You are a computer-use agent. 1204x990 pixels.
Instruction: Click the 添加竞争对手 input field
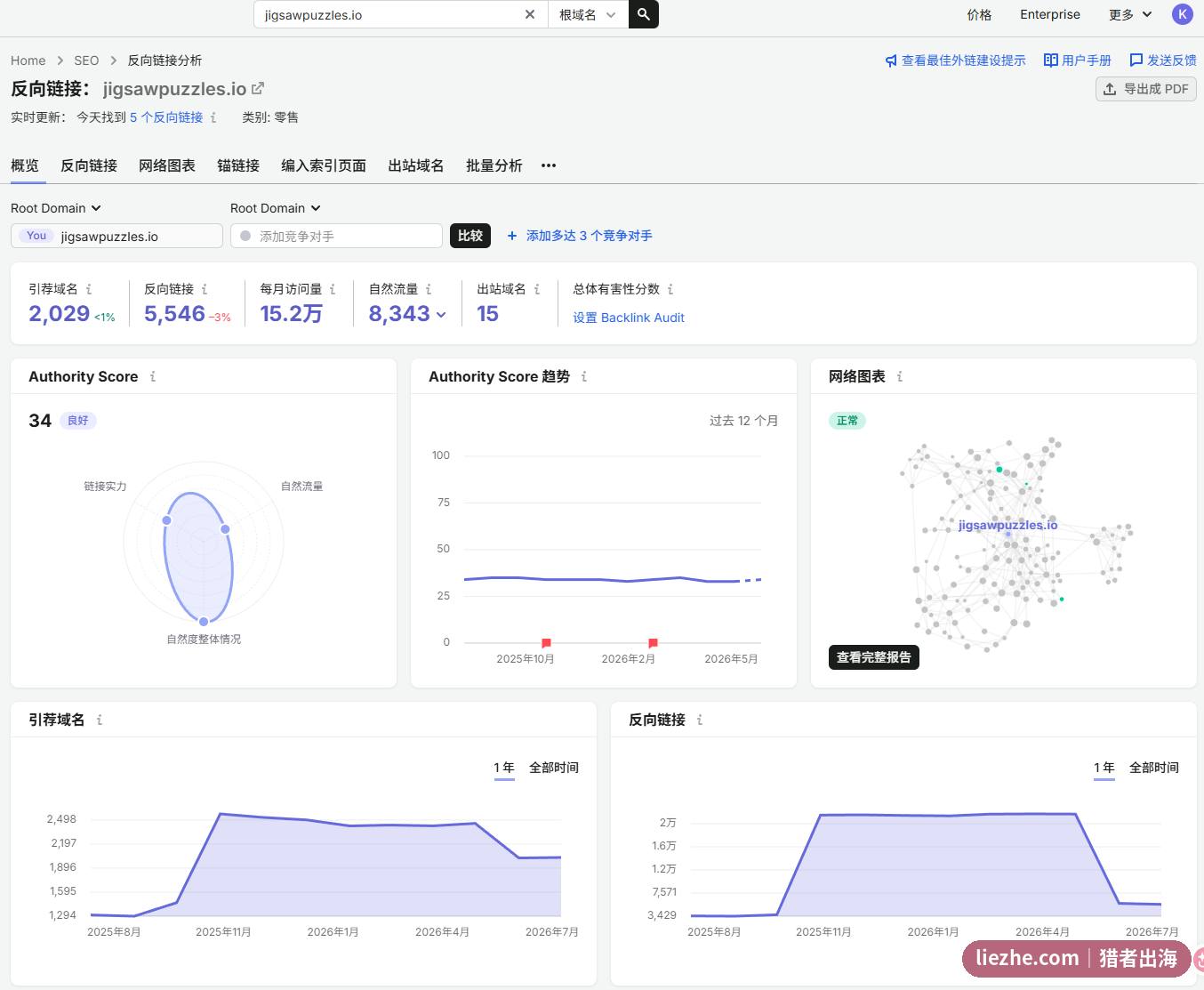(336, 236)
